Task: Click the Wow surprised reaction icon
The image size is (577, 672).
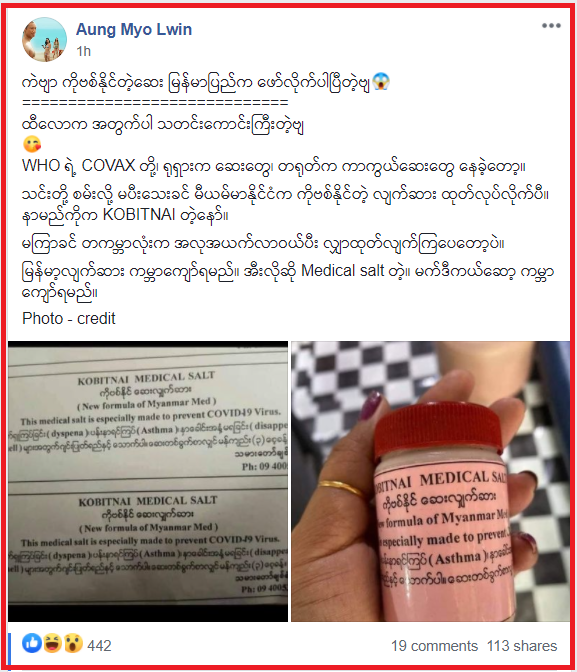Action: click(72, 643)
